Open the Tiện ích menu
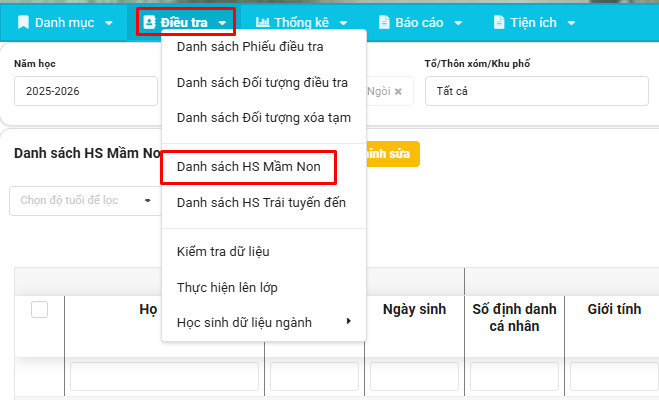 coord(534,22)
